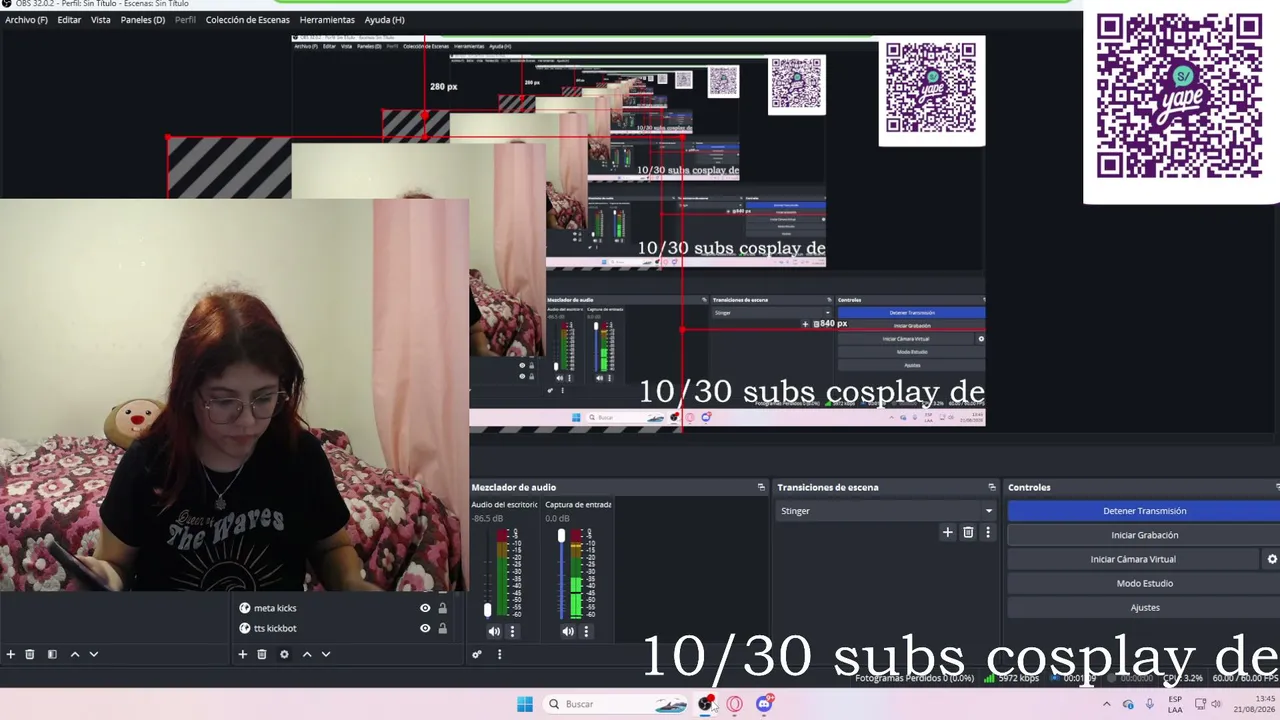Image resolution: width=1280 pixels, height=720 pixels.
Task: Move the selected source up
Action: 306,654
